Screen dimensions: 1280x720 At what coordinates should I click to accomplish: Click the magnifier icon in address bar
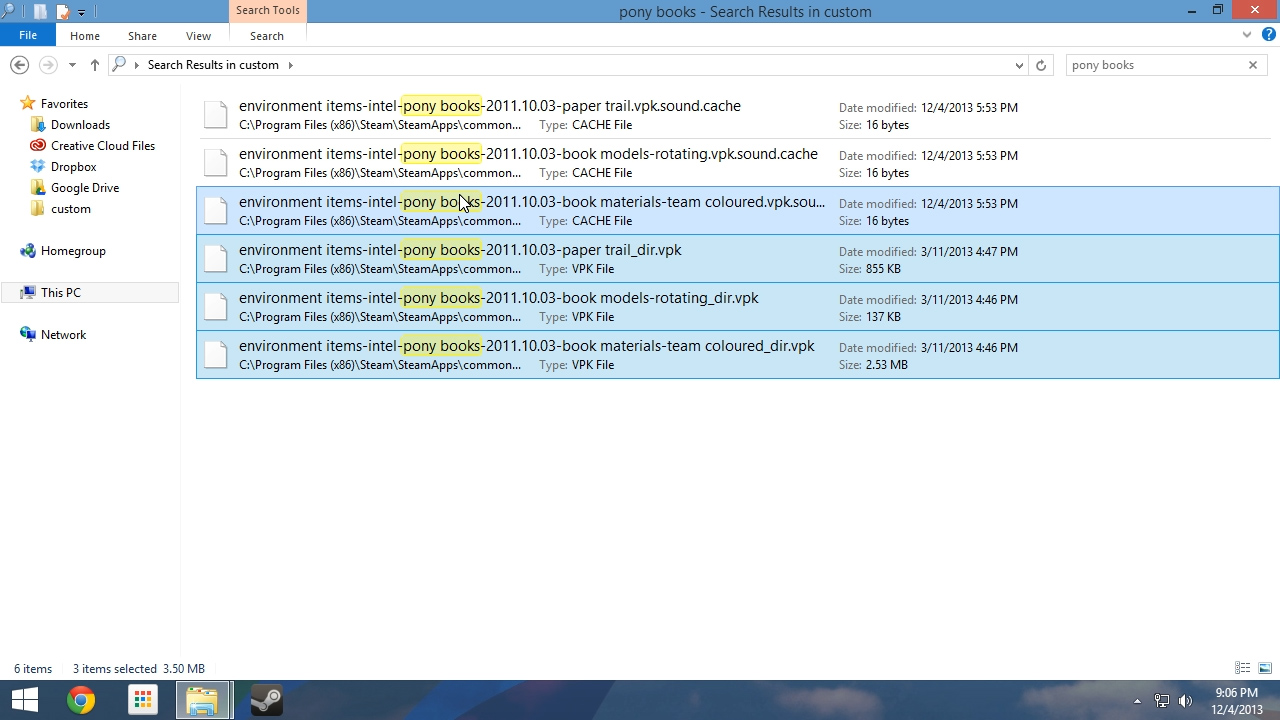pyautogui.click(x=120, y=65)
